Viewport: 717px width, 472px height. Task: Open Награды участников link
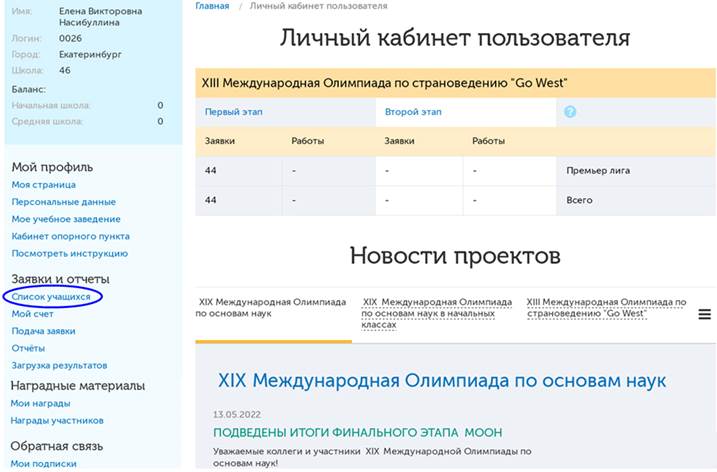click(x=57, y=420)
